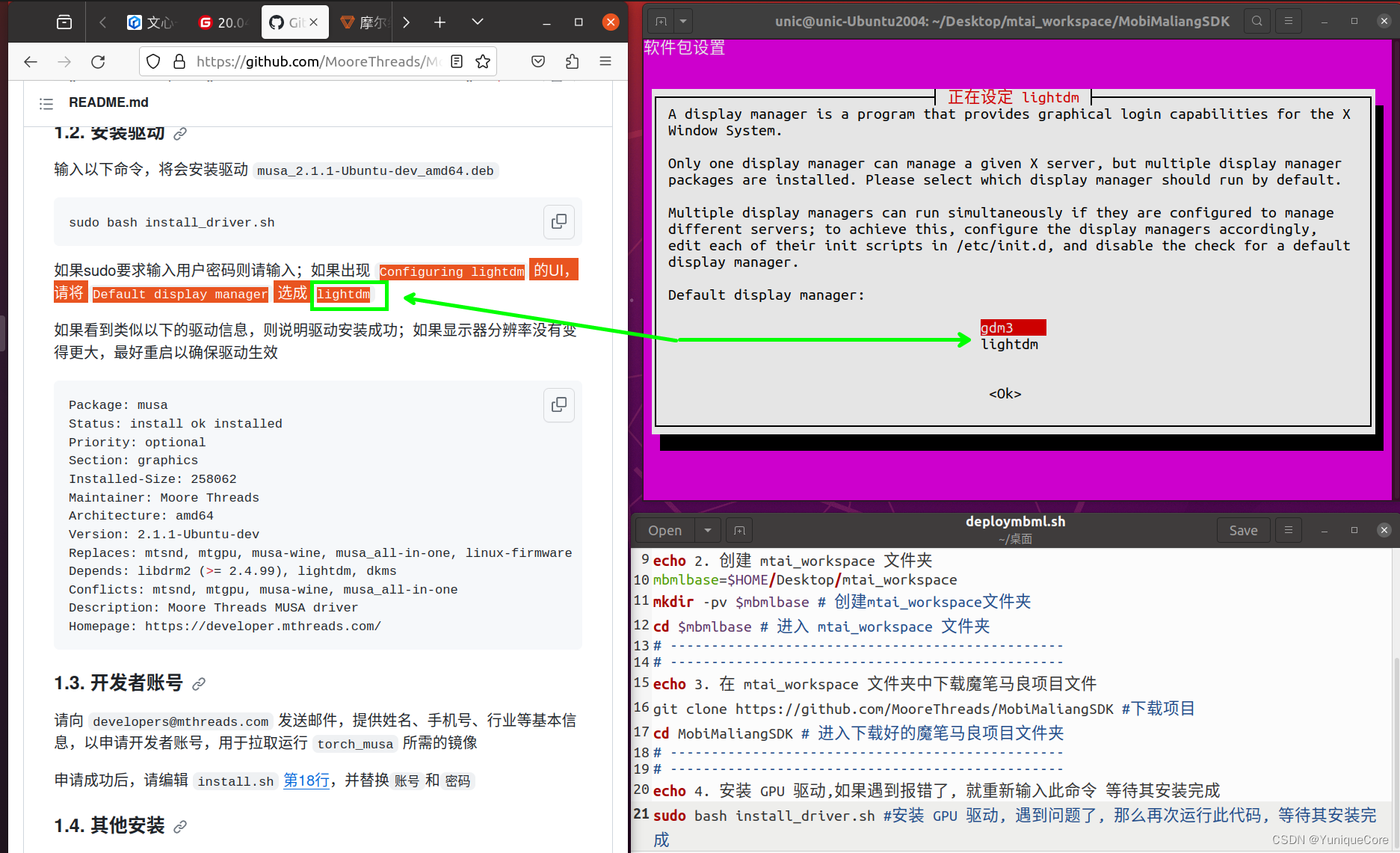Image resolution: width=1400 pixels, height=853 pixels.
Task: Focus the github.com URL address field
Action: pos(318,62)
